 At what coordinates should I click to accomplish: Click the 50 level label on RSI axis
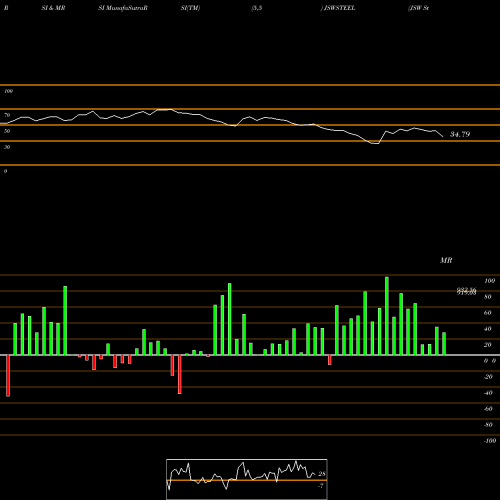click(x=7, y=131)
